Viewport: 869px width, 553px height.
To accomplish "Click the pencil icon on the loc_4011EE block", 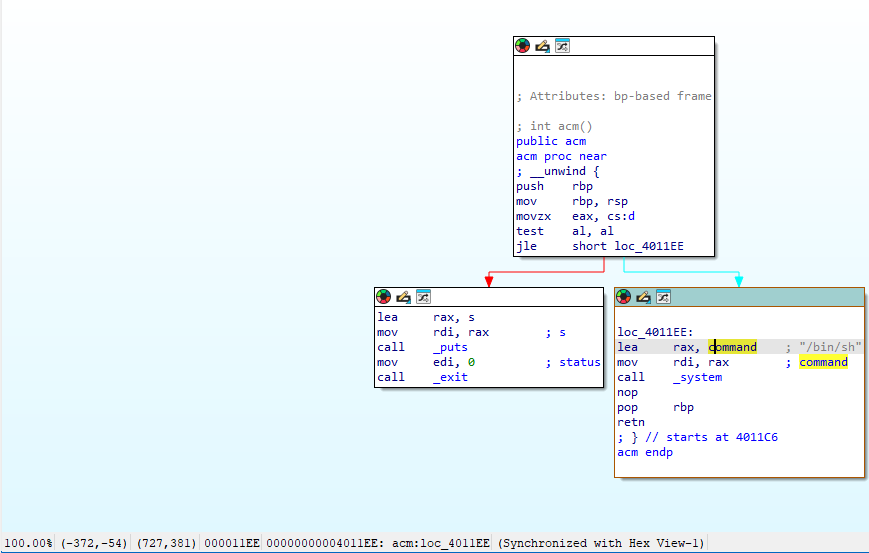I will (x=643, y=297).
